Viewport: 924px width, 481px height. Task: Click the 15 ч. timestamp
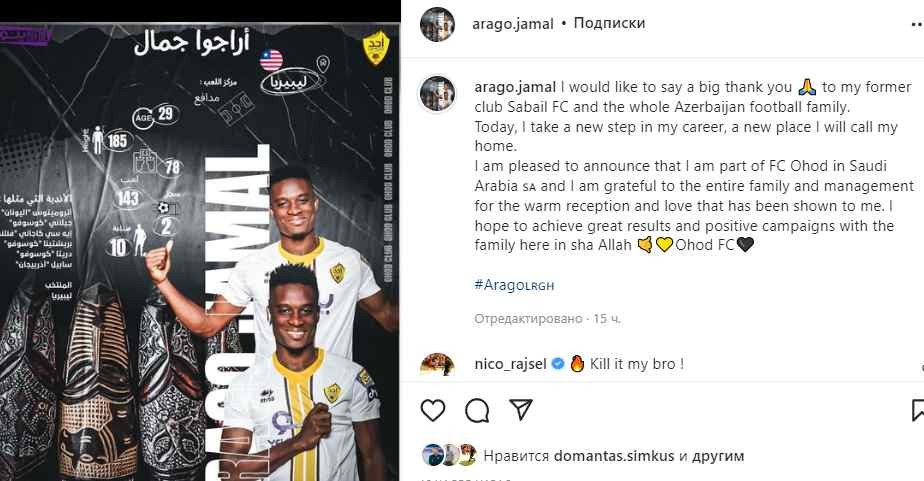607,319
